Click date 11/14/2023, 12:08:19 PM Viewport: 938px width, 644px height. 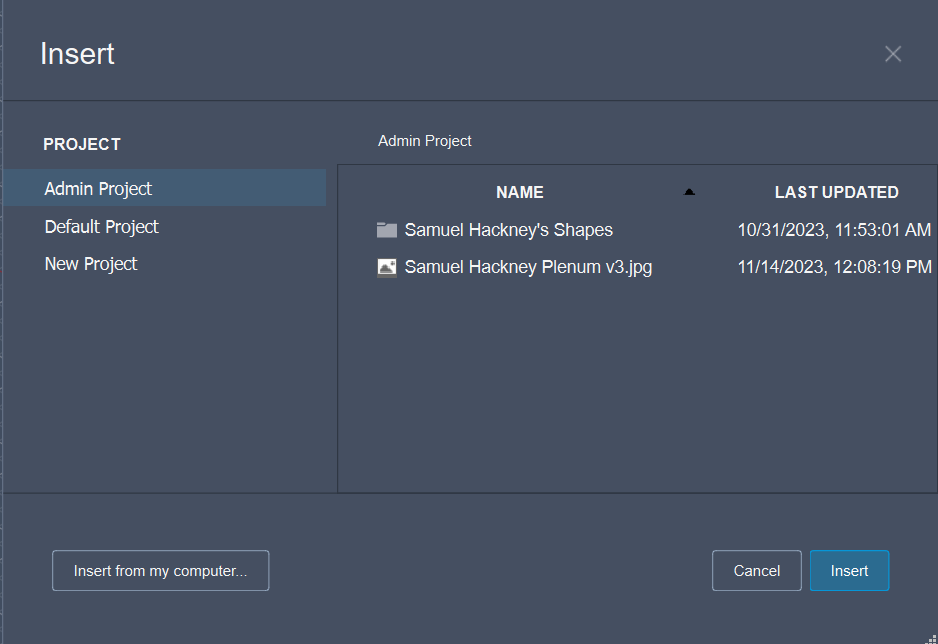point(834,267)
